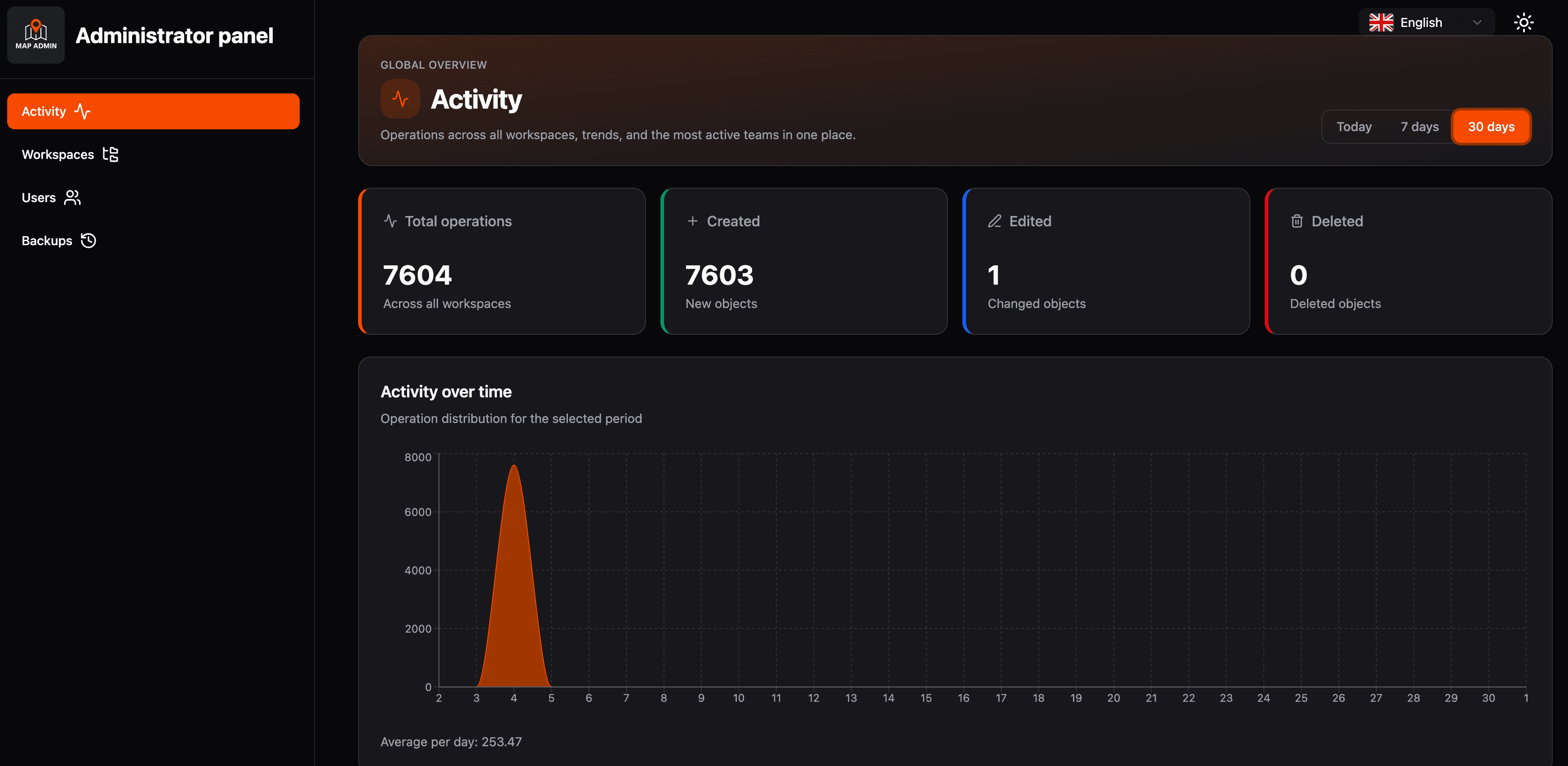Click the Map Admin logo icon
The height and width of the screenshot is (766, 1568).
coord(36,35)
